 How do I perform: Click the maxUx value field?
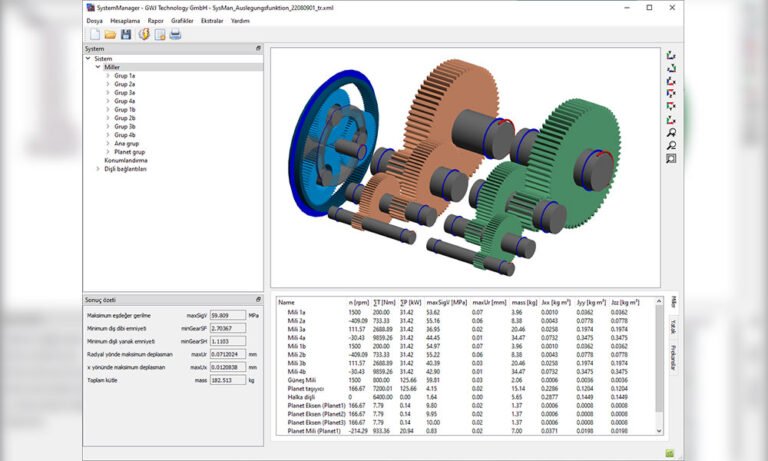click(228, 367)
